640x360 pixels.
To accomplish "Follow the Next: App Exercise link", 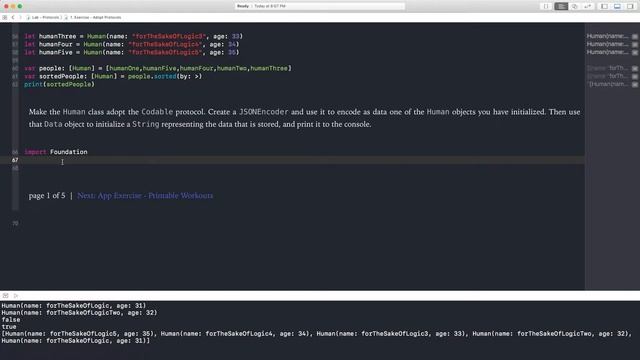I will tap(145, 196).
